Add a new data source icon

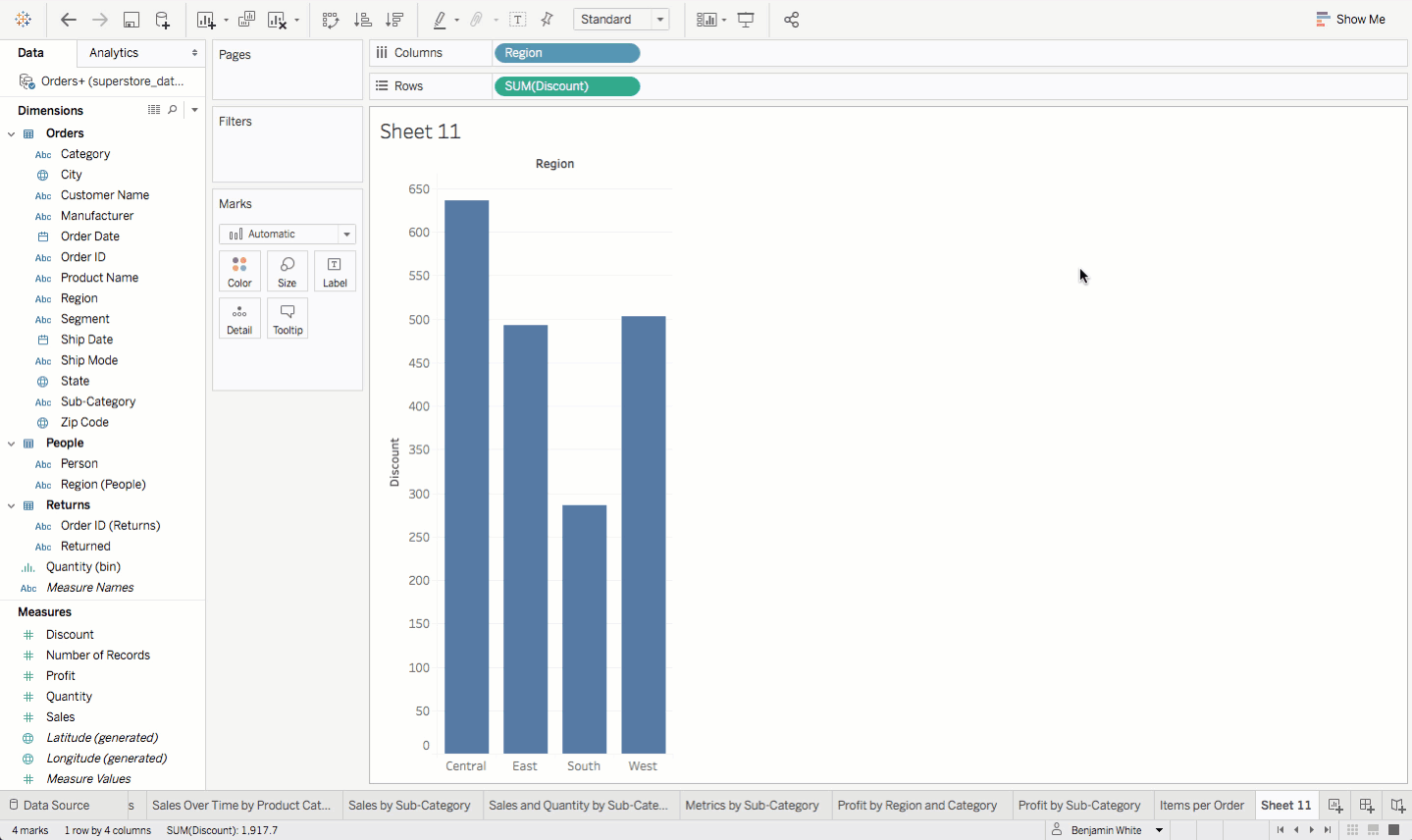tap(163, 20)
